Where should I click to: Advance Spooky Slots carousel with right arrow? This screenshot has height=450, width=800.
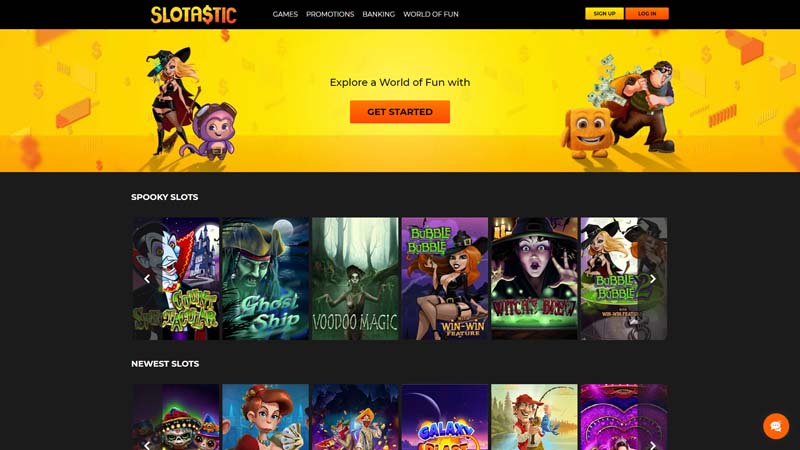tap(653, 279)
